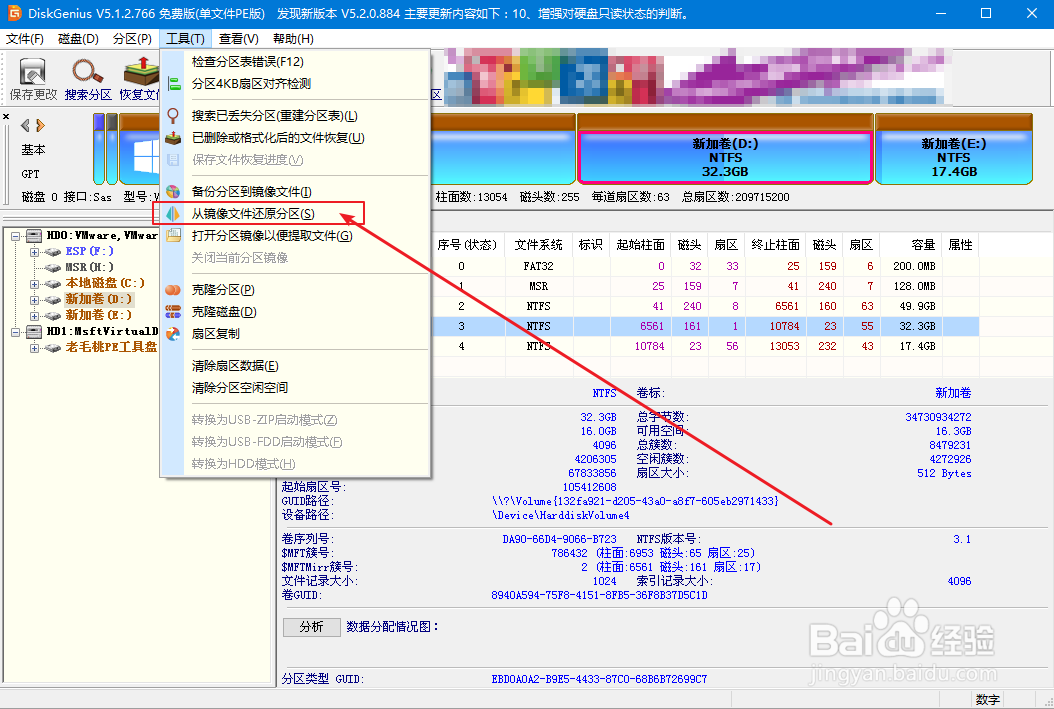Click the HD0 VMware disk drive icon
This screenshot has height=709, width=1054.
[34, 236]
